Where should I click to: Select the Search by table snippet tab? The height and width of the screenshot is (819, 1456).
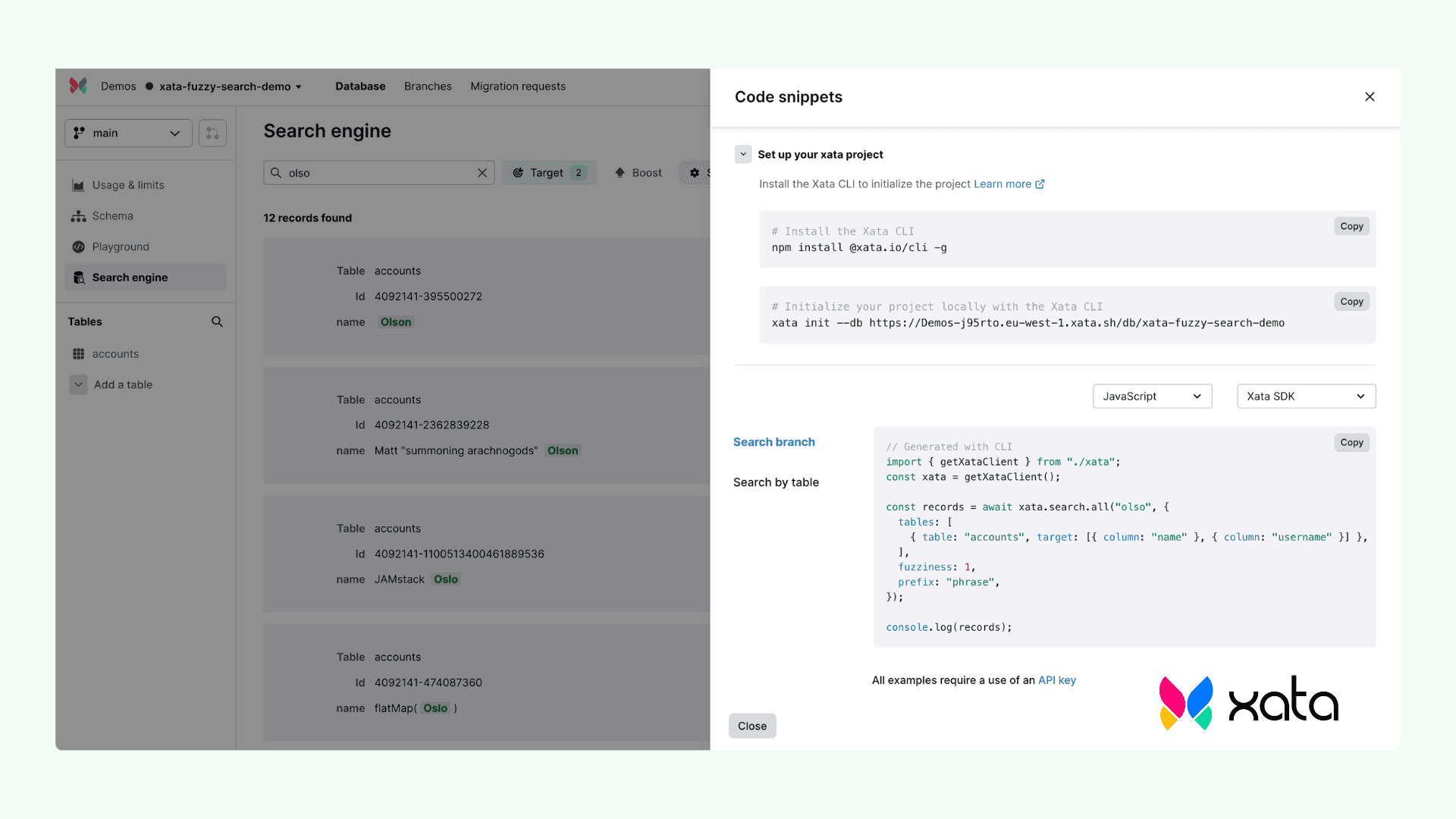776,482
